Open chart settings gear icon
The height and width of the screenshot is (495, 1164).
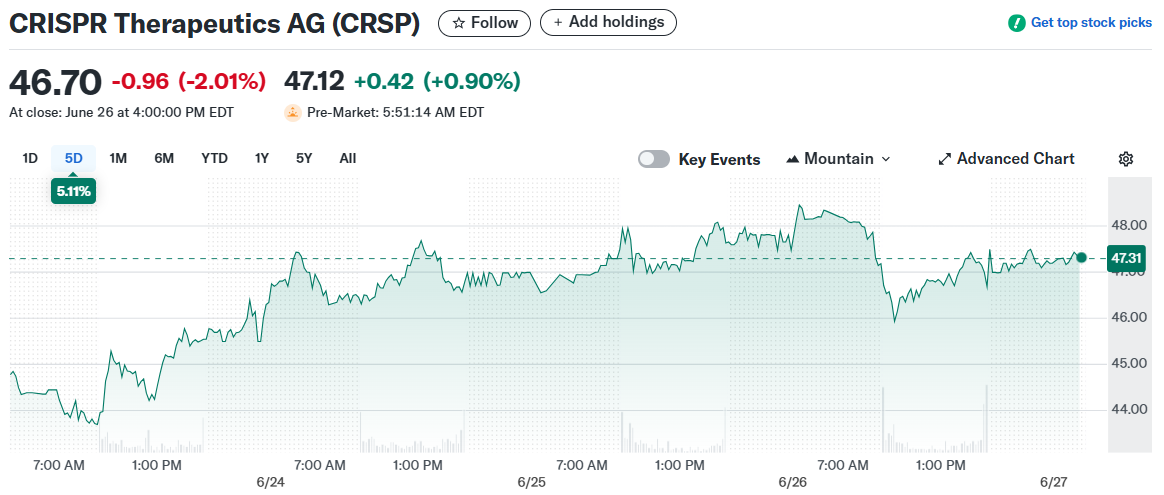coord(1126,159)
